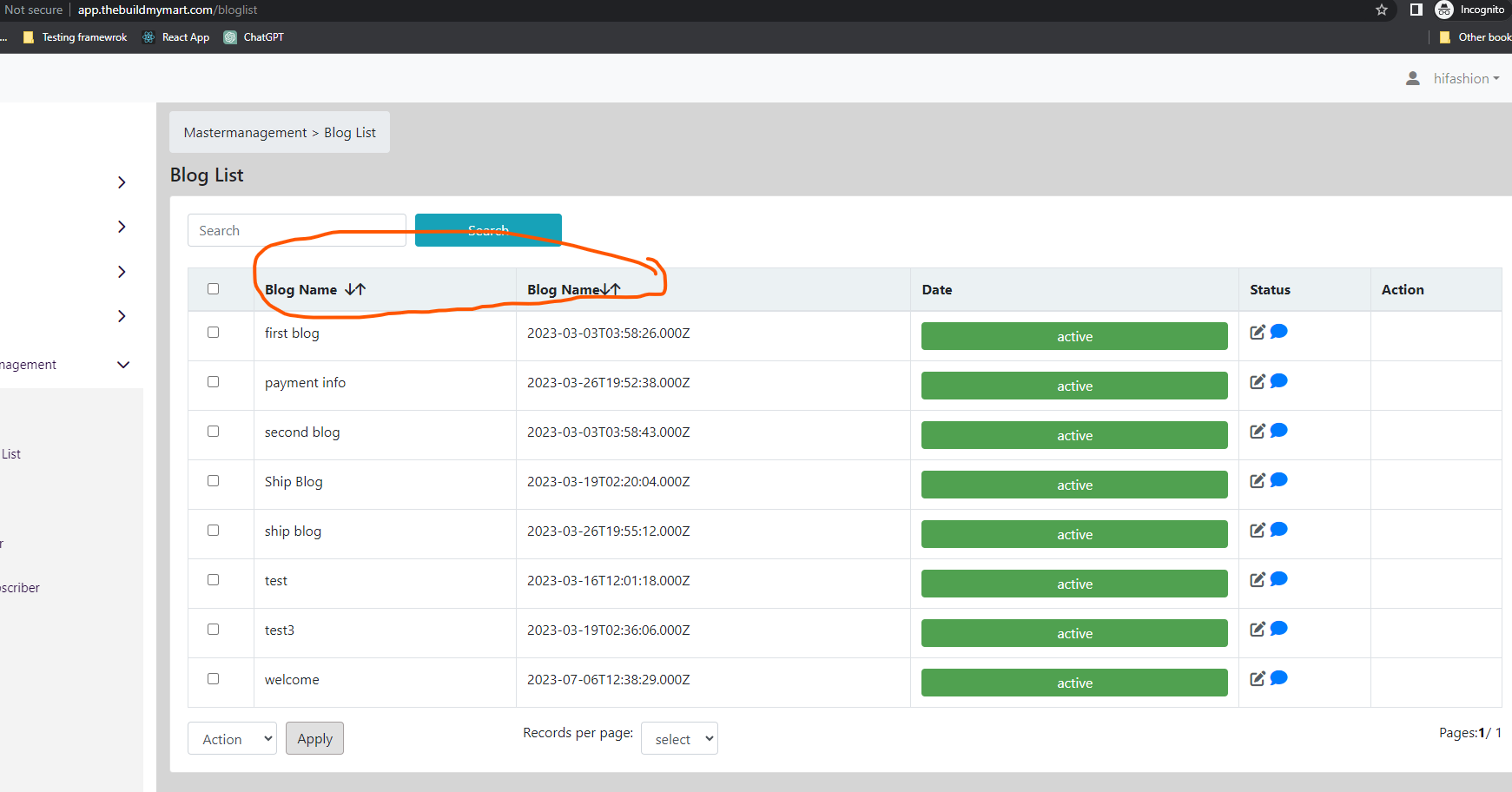The height and width of the screenshot is (792, 1512).
Task: Open browser side panel icon
Action: click(1416, 10)
